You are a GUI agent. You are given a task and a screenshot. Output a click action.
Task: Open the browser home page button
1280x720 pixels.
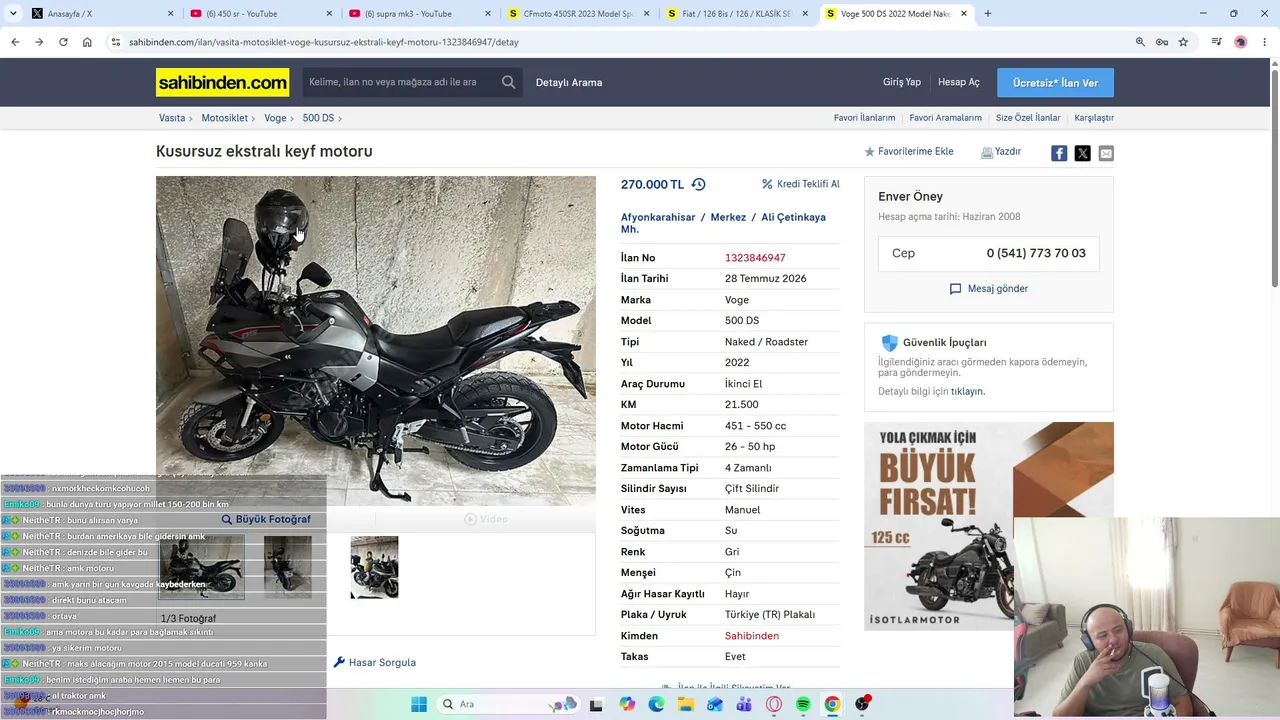tap(87, 42)
